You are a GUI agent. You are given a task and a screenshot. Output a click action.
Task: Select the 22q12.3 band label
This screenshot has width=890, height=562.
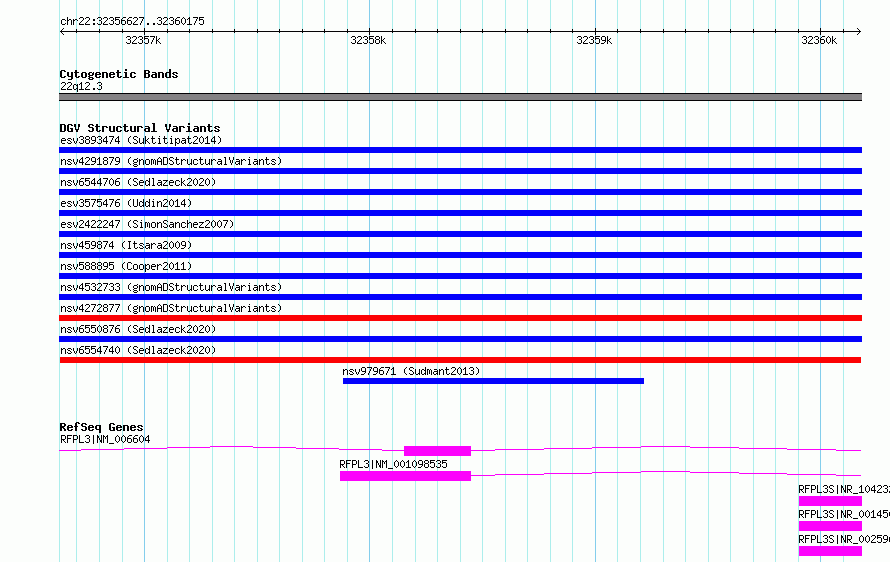tap(81, 86)
